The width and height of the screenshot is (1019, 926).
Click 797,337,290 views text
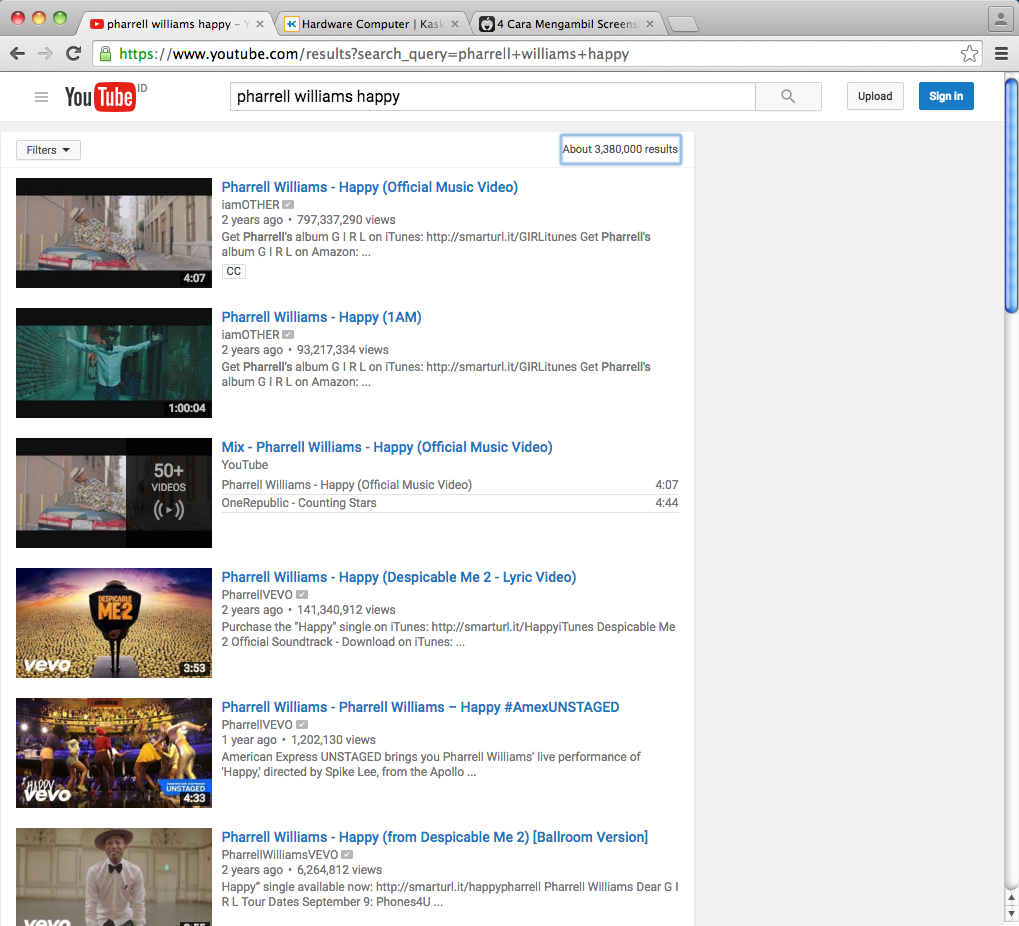346,220
